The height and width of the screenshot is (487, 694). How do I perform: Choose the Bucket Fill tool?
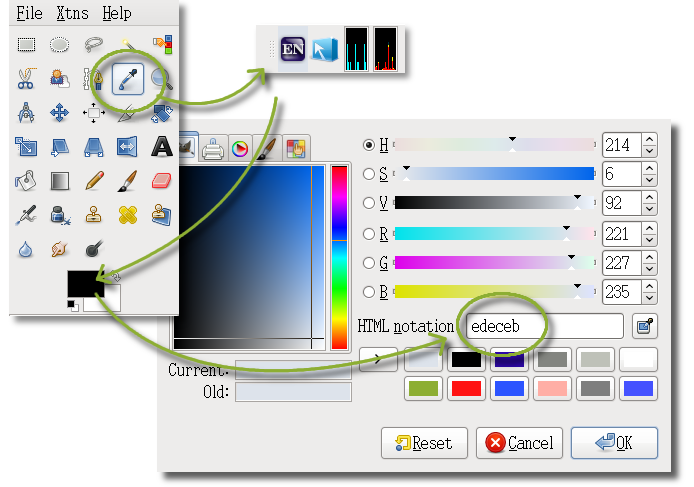[x=26, y=181]
